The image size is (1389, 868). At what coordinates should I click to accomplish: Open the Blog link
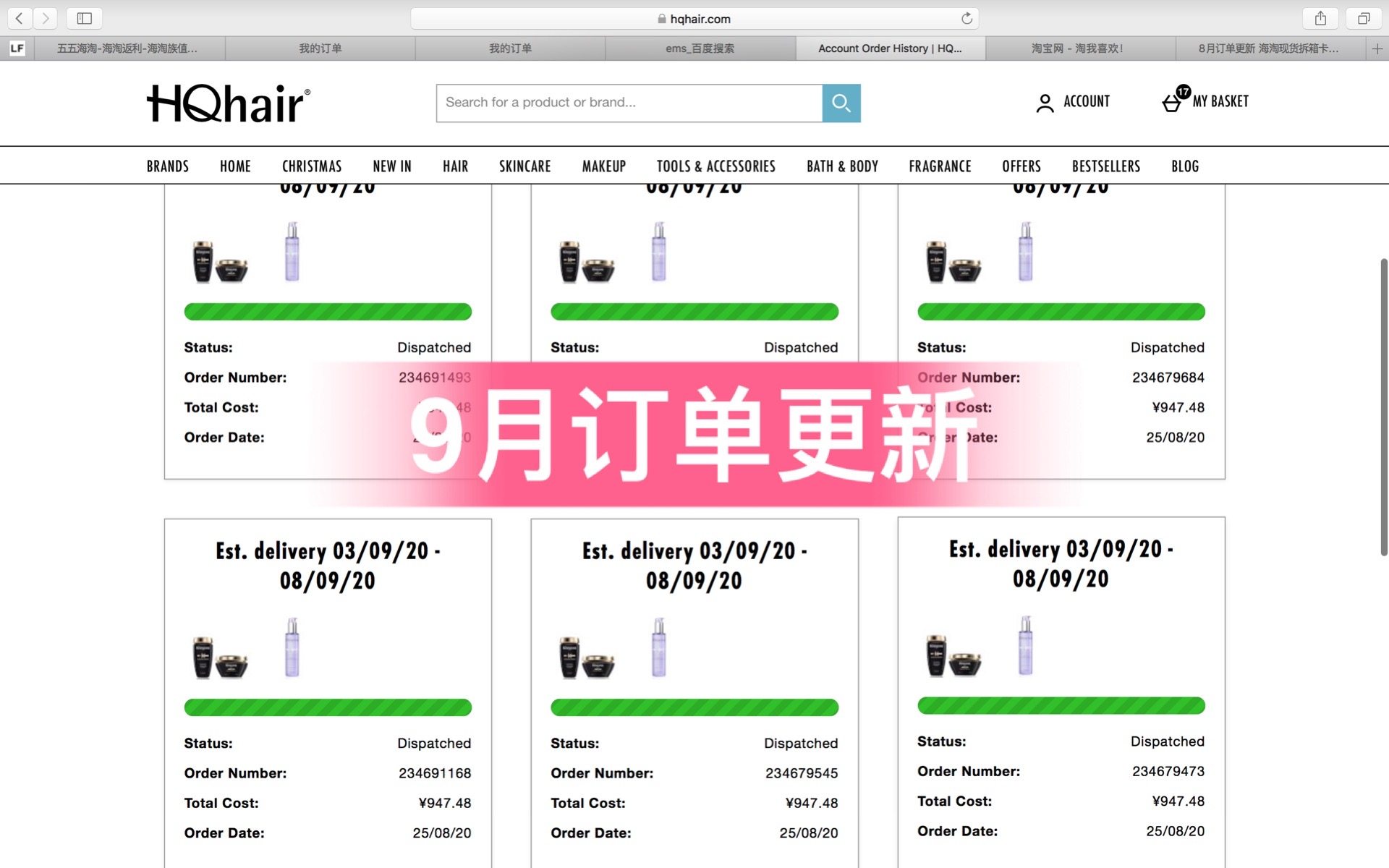coord(1184,166)
